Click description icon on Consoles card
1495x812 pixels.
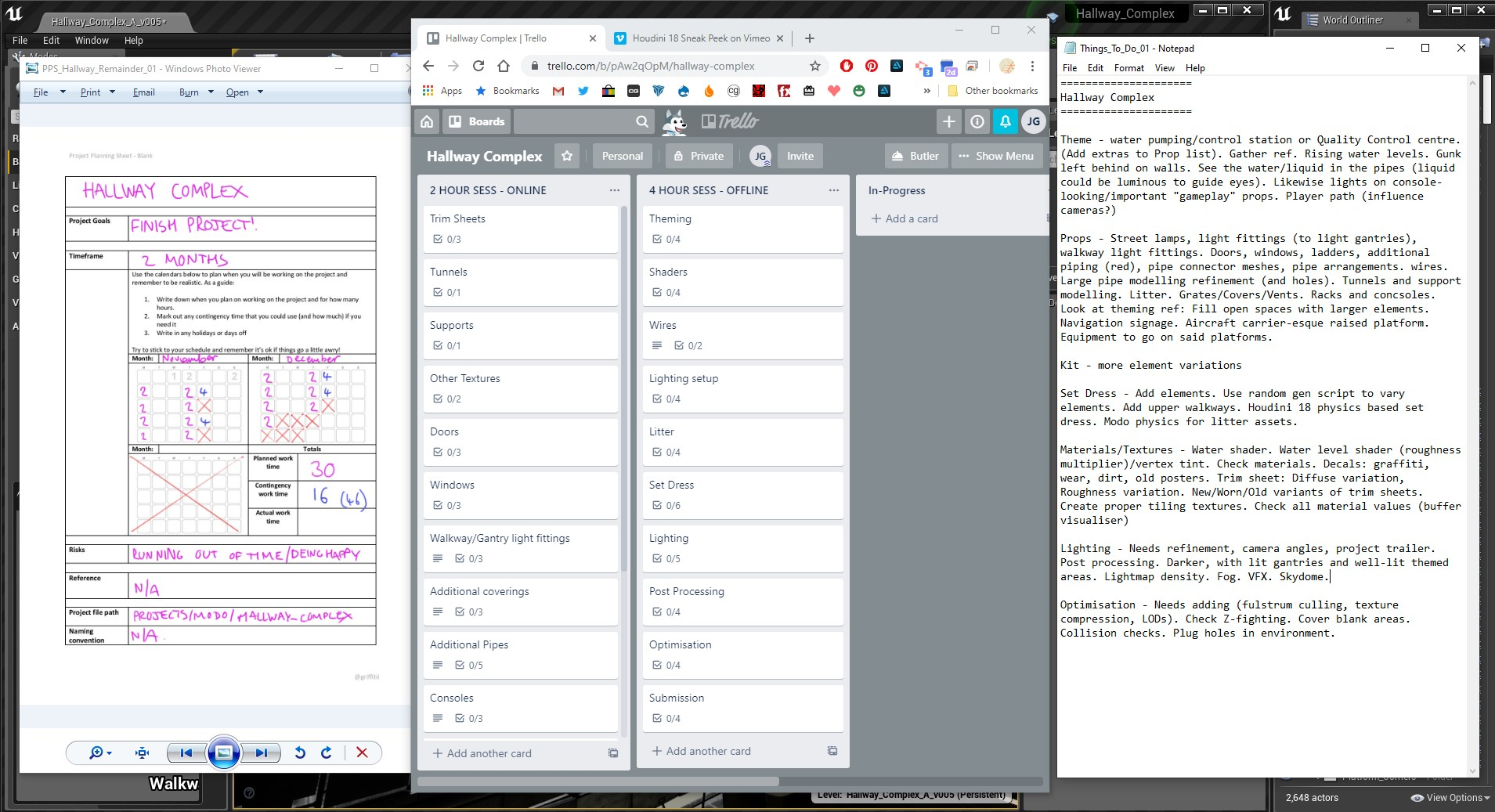tap(438, 718)
